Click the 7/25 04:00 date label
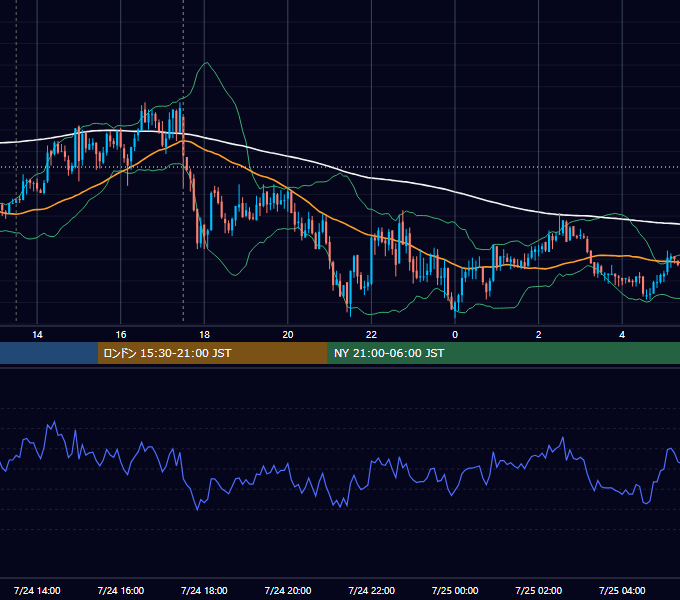 coord(622,590)
